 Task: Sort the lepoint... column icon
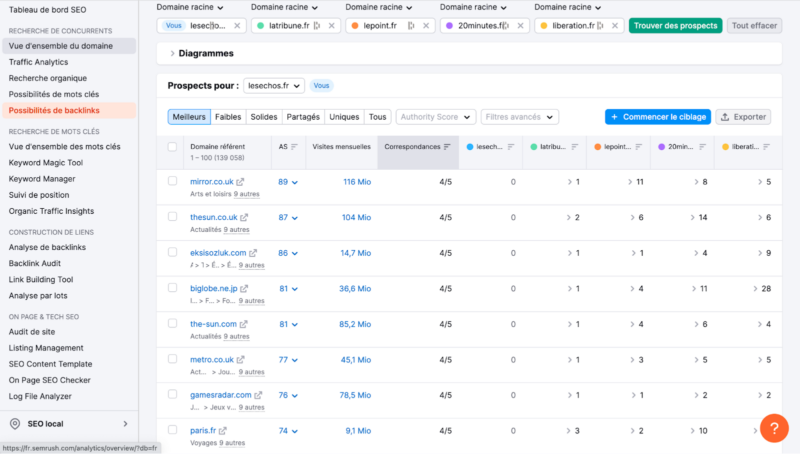(x=638, y=147)
